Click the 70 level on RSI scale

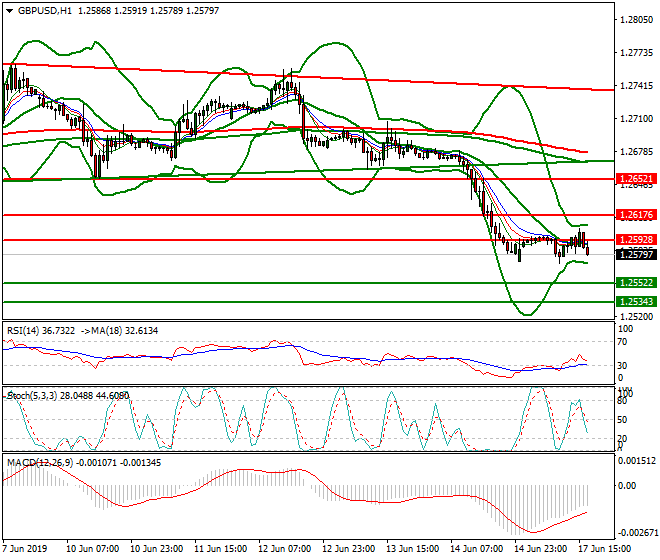pyautogui.click(x=623, y=342)
